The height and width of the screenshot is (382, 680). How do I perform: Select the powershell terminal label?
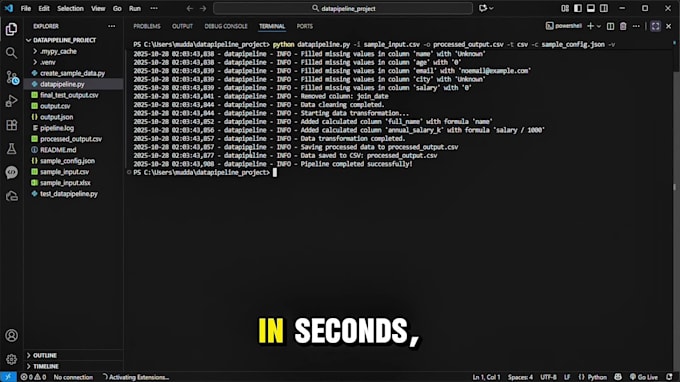[x=563, y=26]
